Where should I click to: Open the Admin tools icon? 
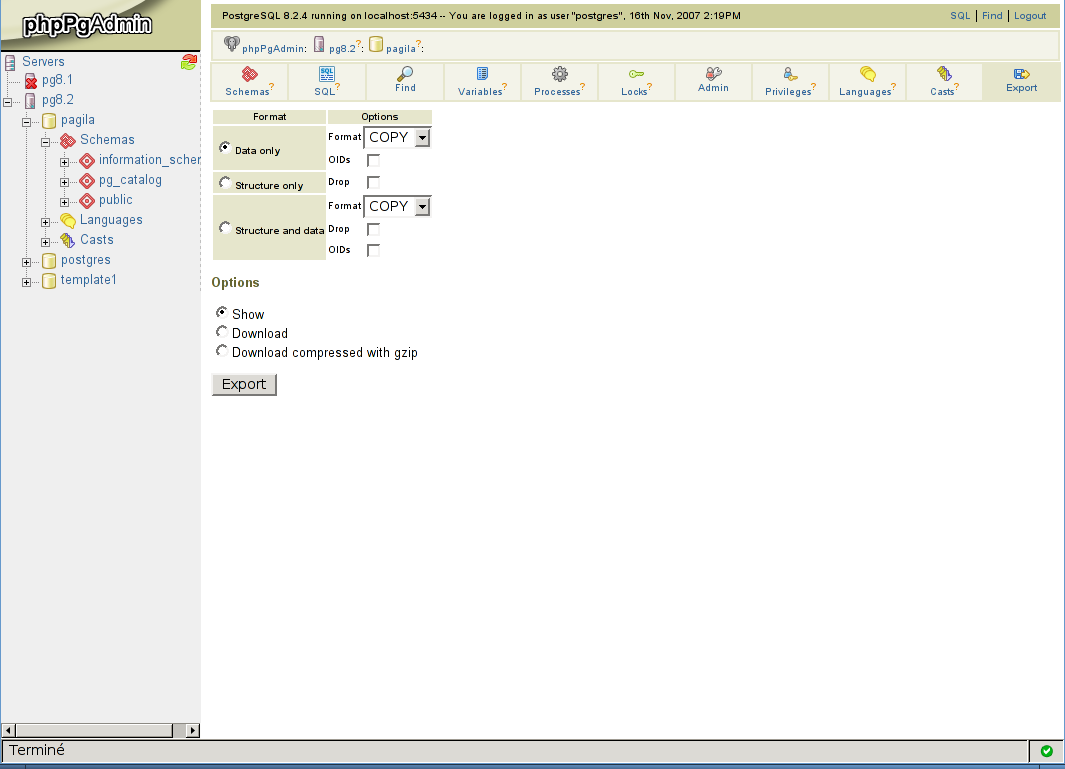click(713, 74)
